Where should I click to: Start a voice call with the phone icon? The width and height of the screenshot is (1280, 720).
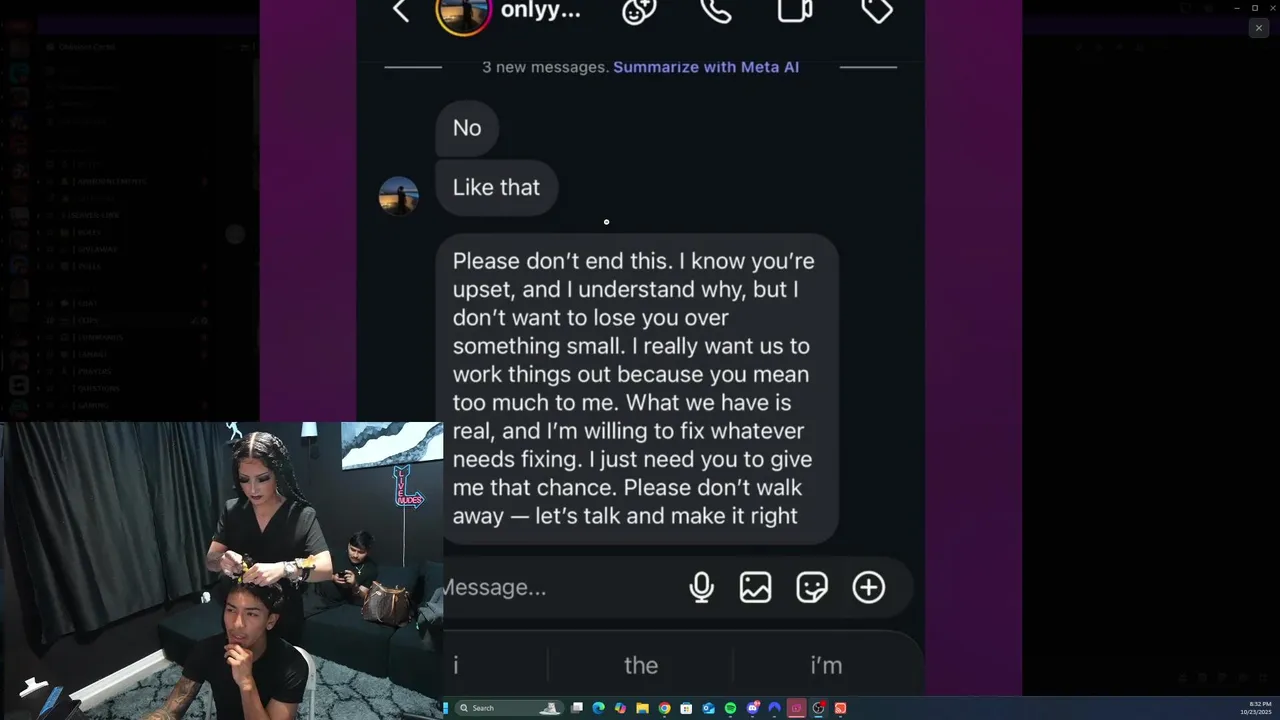(716, 10)
